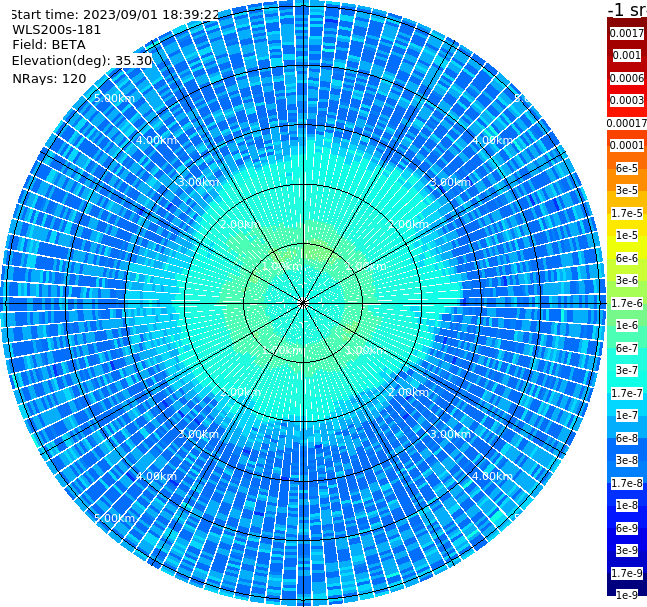Click the 4.00km ring label in lower-left quadrant

coord(156,476)
